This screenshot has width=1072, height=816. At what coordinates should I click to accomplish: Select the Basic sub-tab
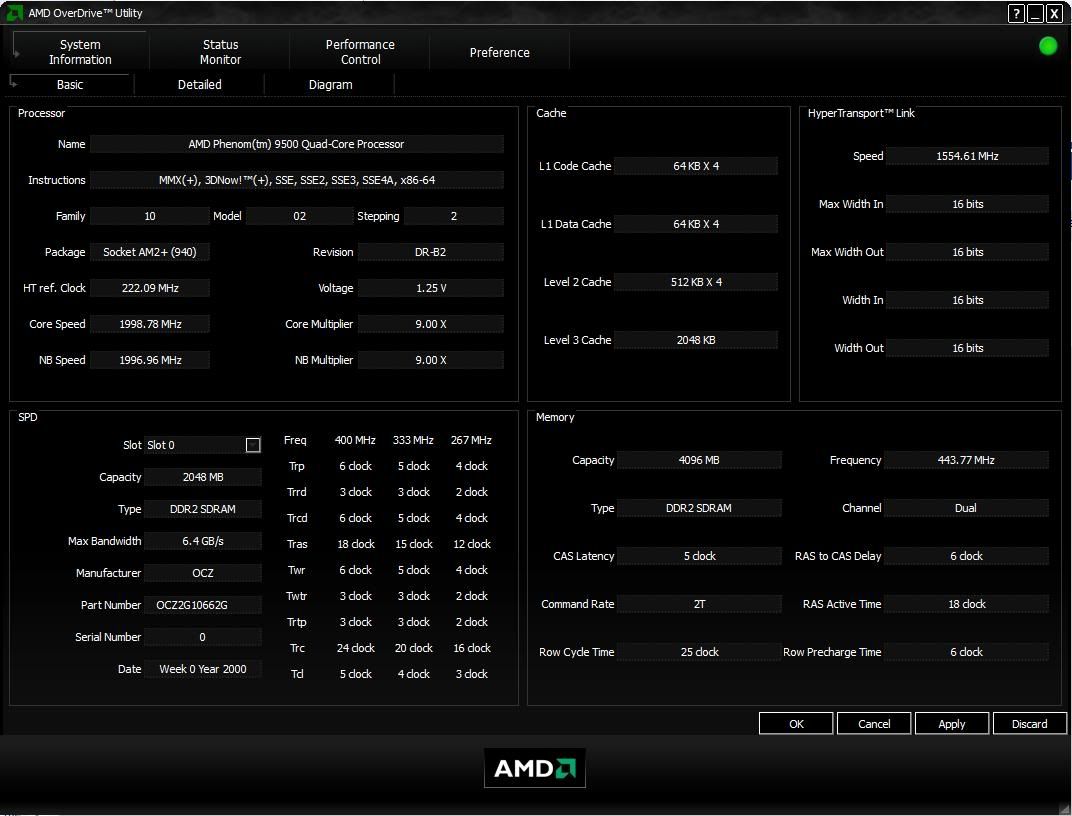click(70, 85)
